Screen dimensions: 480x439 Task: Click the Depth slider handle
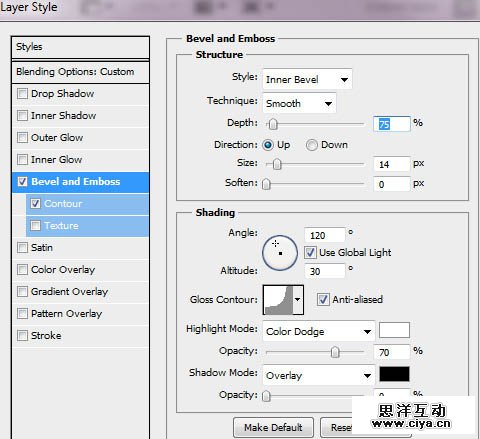273,124
